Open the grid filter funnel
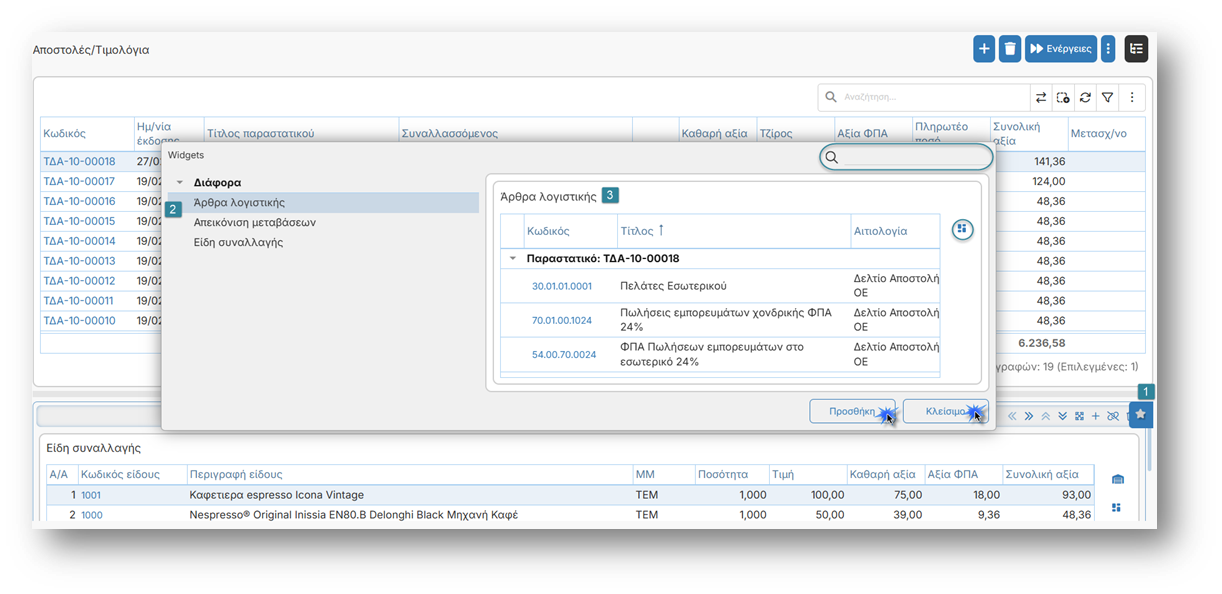The width and height of the screenshot is (1222, 594). pyautogui.click(x=1108, y=97)
